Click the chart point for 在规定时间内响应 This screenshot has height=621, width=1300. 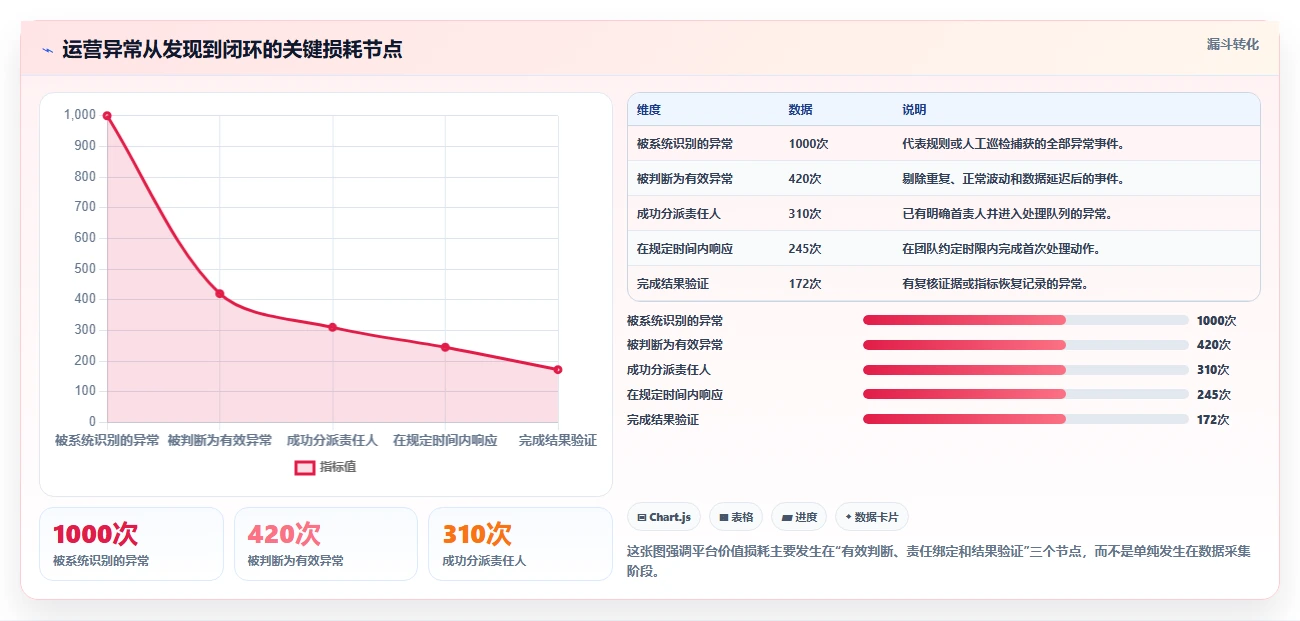tap(445, 347)
